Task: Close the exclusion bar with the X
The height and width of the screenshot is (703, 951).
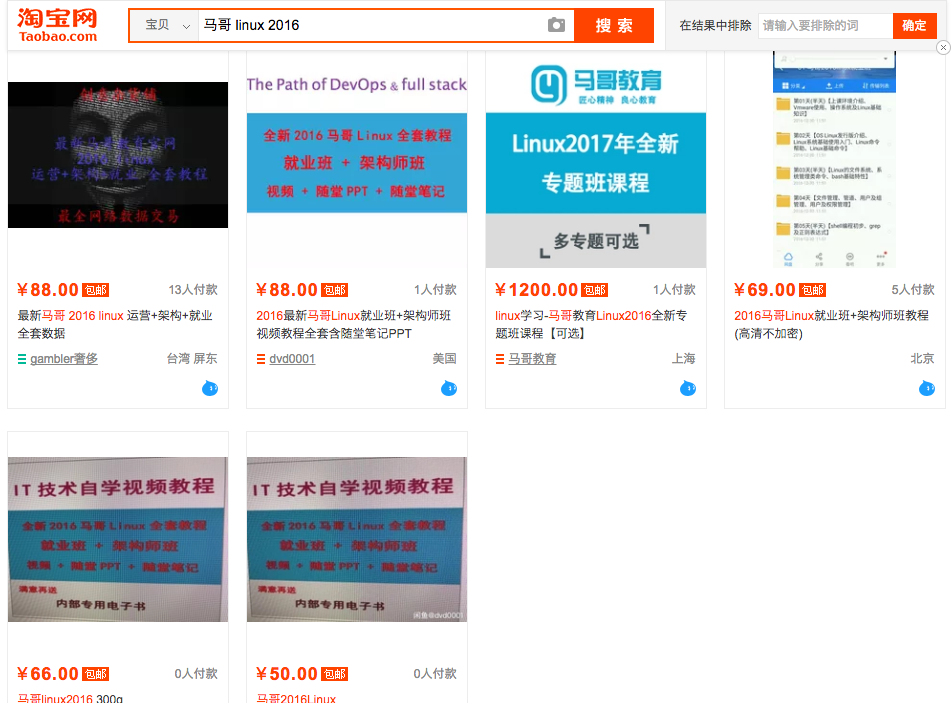Action: [x=943, y=47]
